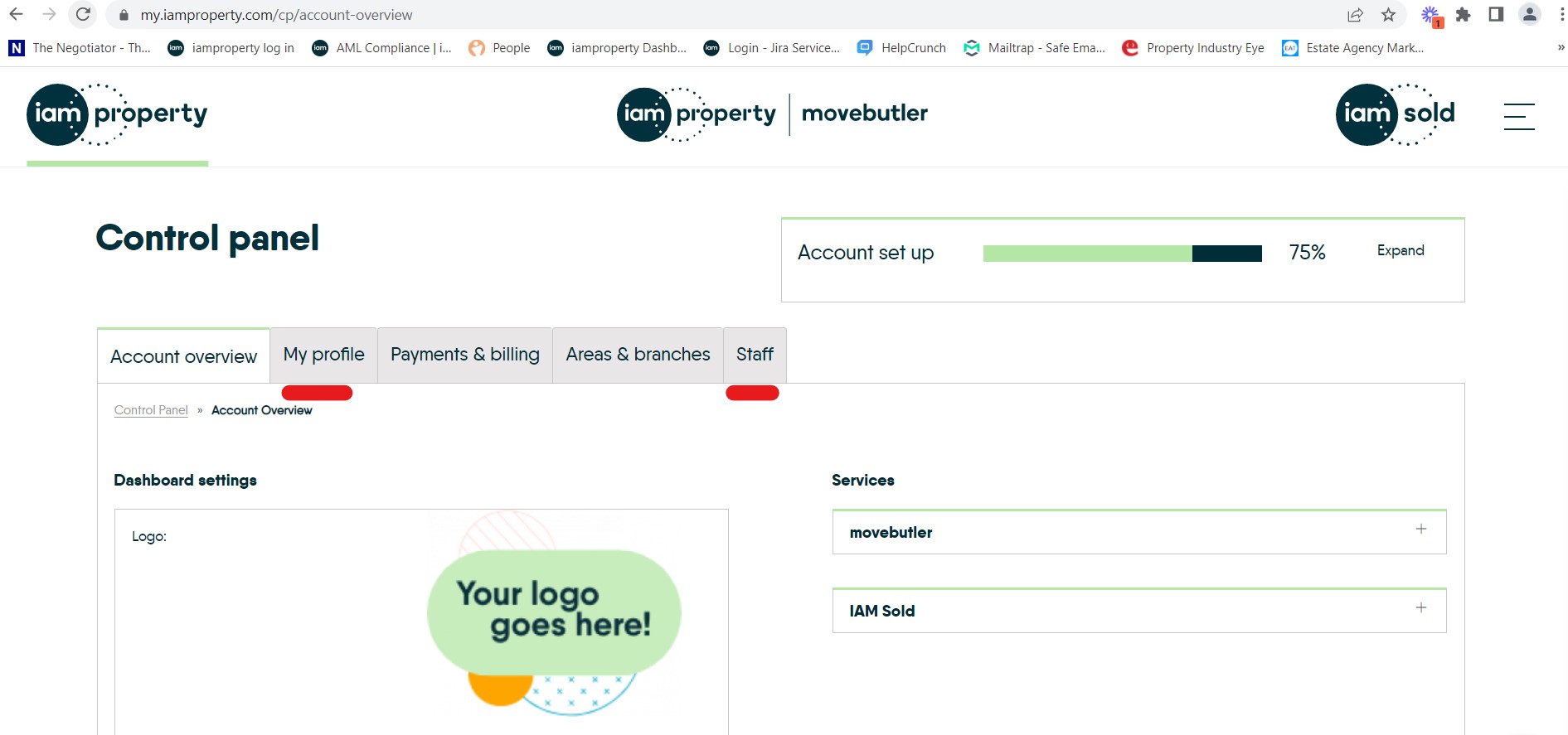The height and width of the screenshot is (735, 1568).
Task: Bookmark this page with the star icon
Action: coord(1386,14)
